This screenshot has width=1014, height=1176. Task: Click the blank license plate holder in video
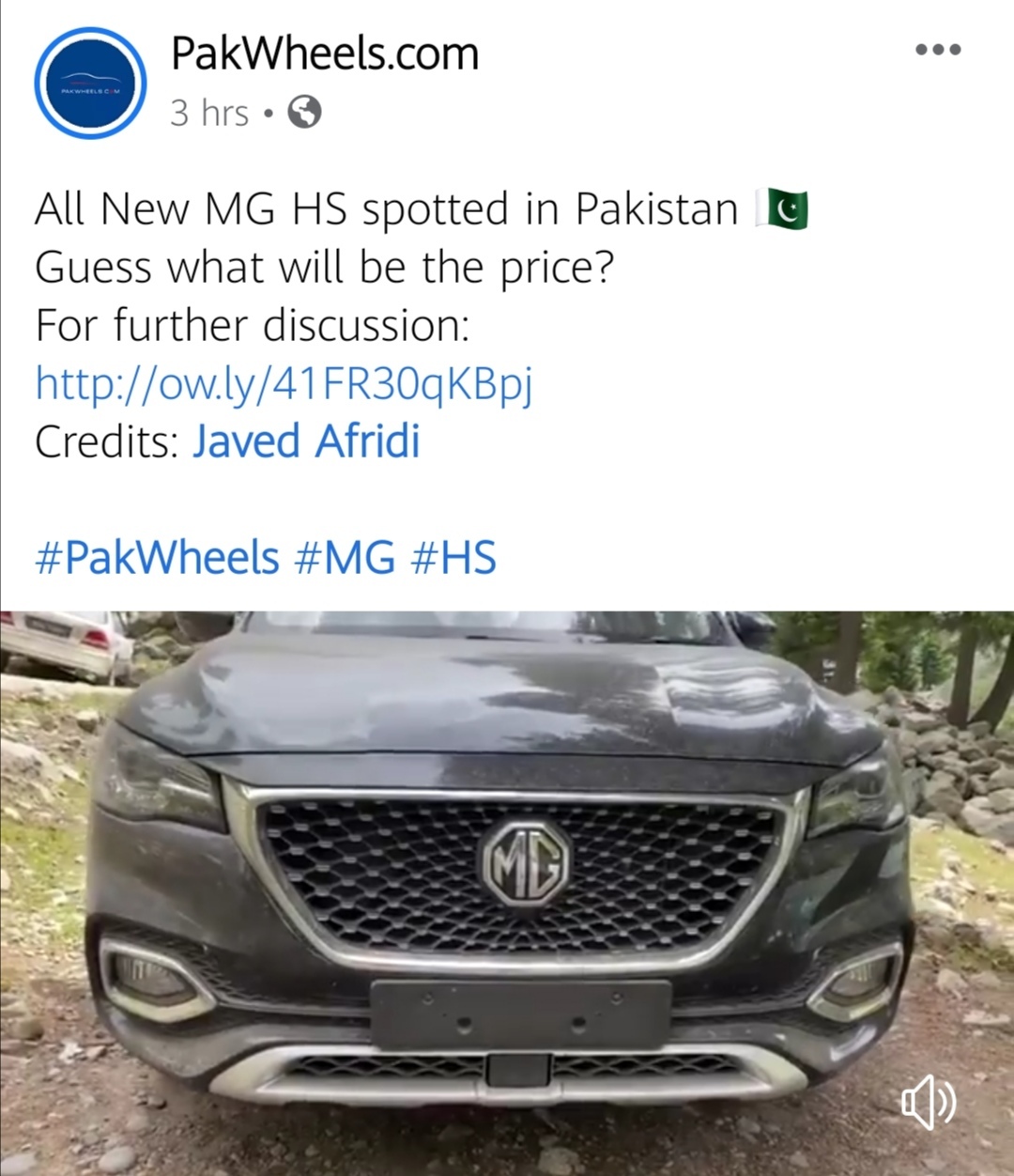tap(521, 1014)
